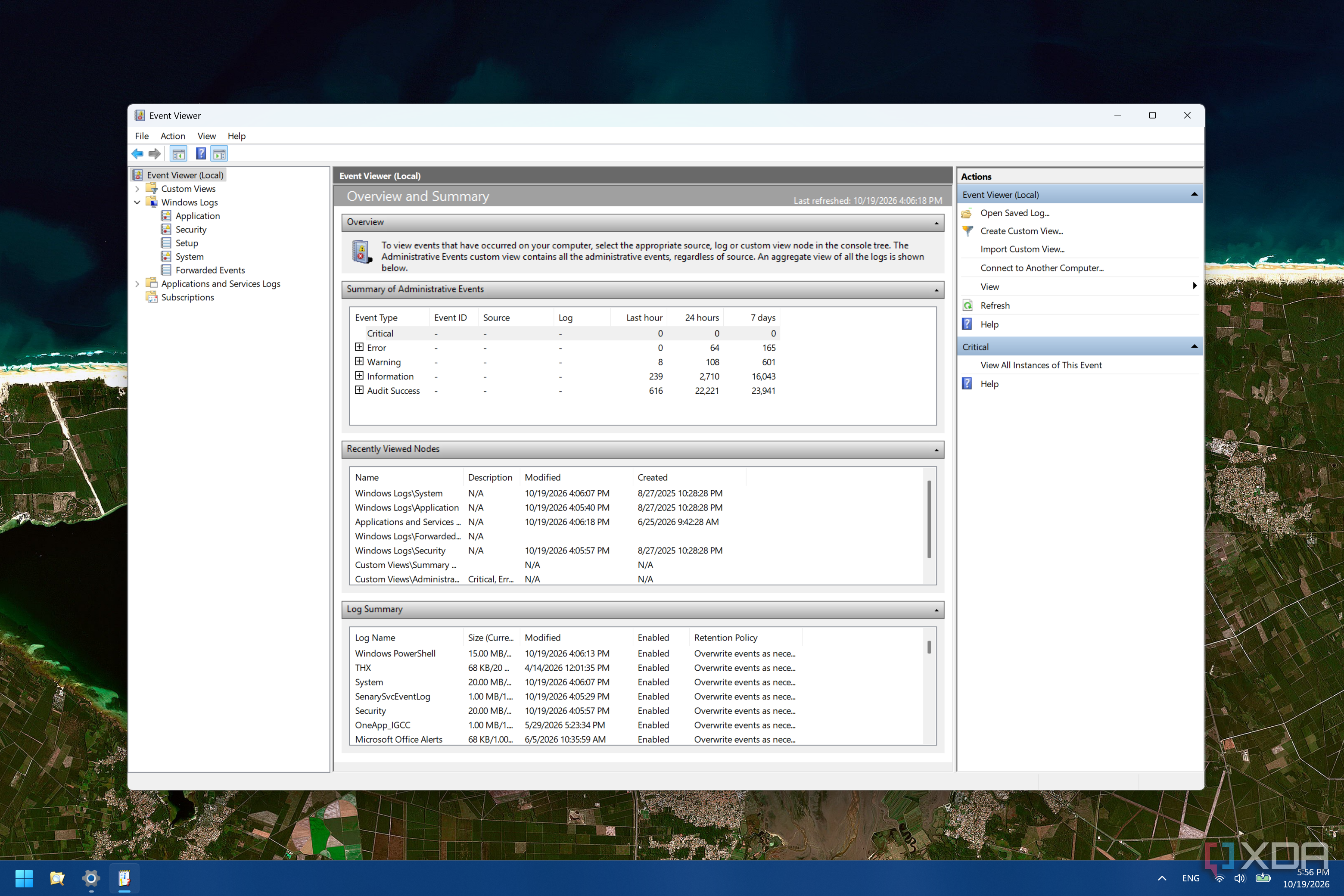Expand Applications and Services Logs node
1344x896 pixels.
point(137,284)
